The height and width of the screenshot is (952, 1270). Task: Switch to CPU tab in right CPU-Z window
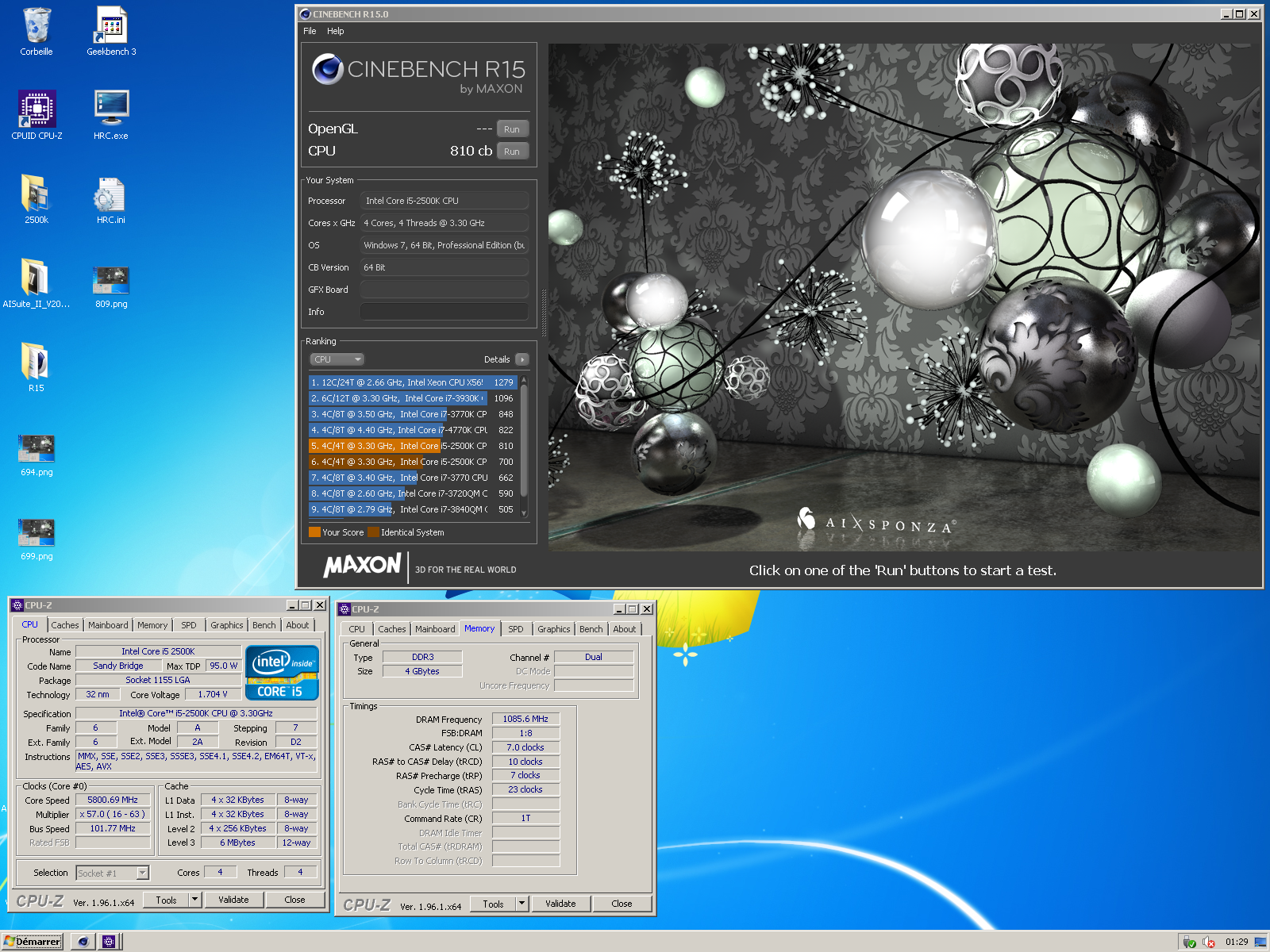click(x=357, y=629)
